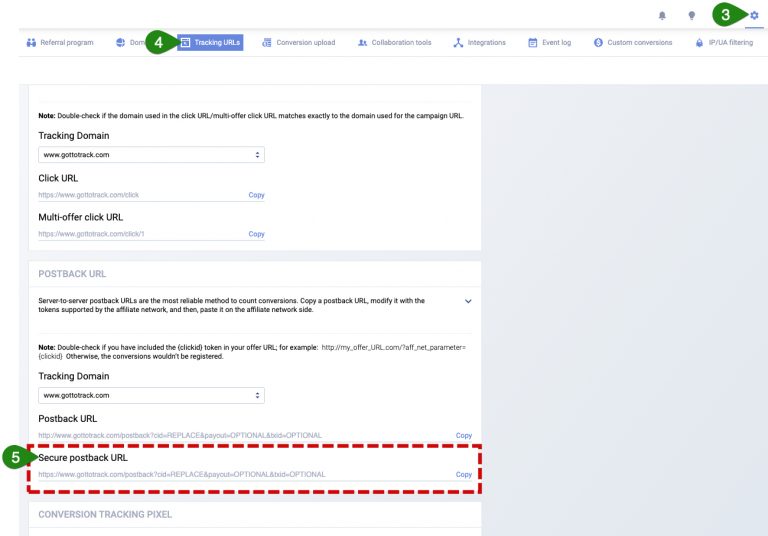This screenshot has width=768, height=536.
Task: Open the IP/UA filtering tab
Action: pyautogui.click(x=724, y=43)
